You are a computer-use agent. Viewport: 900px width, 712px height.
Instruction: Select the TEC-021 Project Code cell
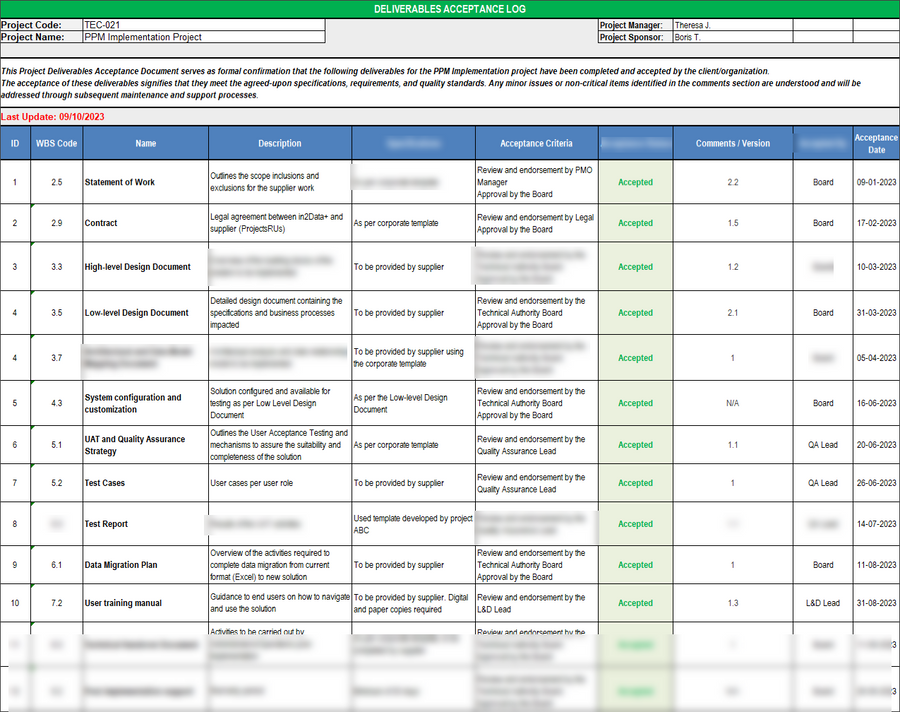(200, 25)
